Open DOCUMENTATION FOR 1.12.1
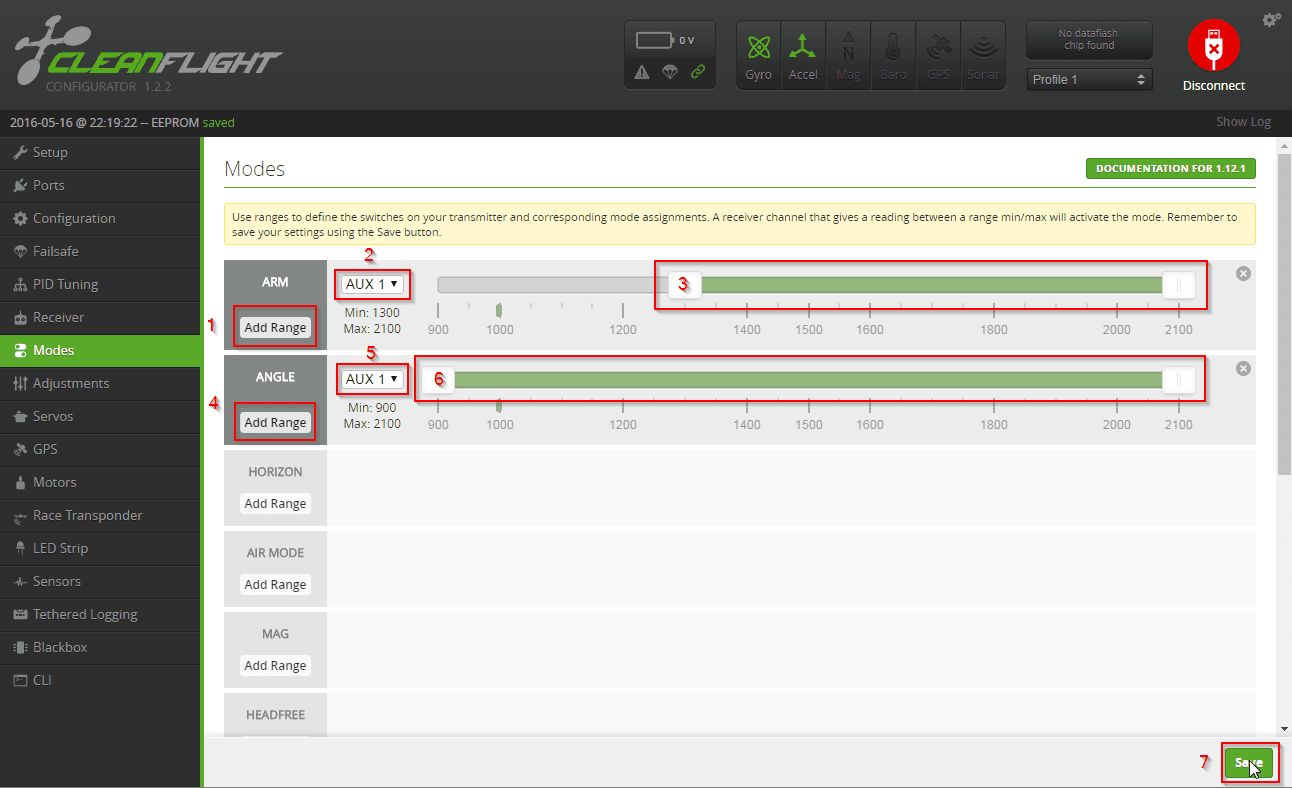 (1170, 168)
